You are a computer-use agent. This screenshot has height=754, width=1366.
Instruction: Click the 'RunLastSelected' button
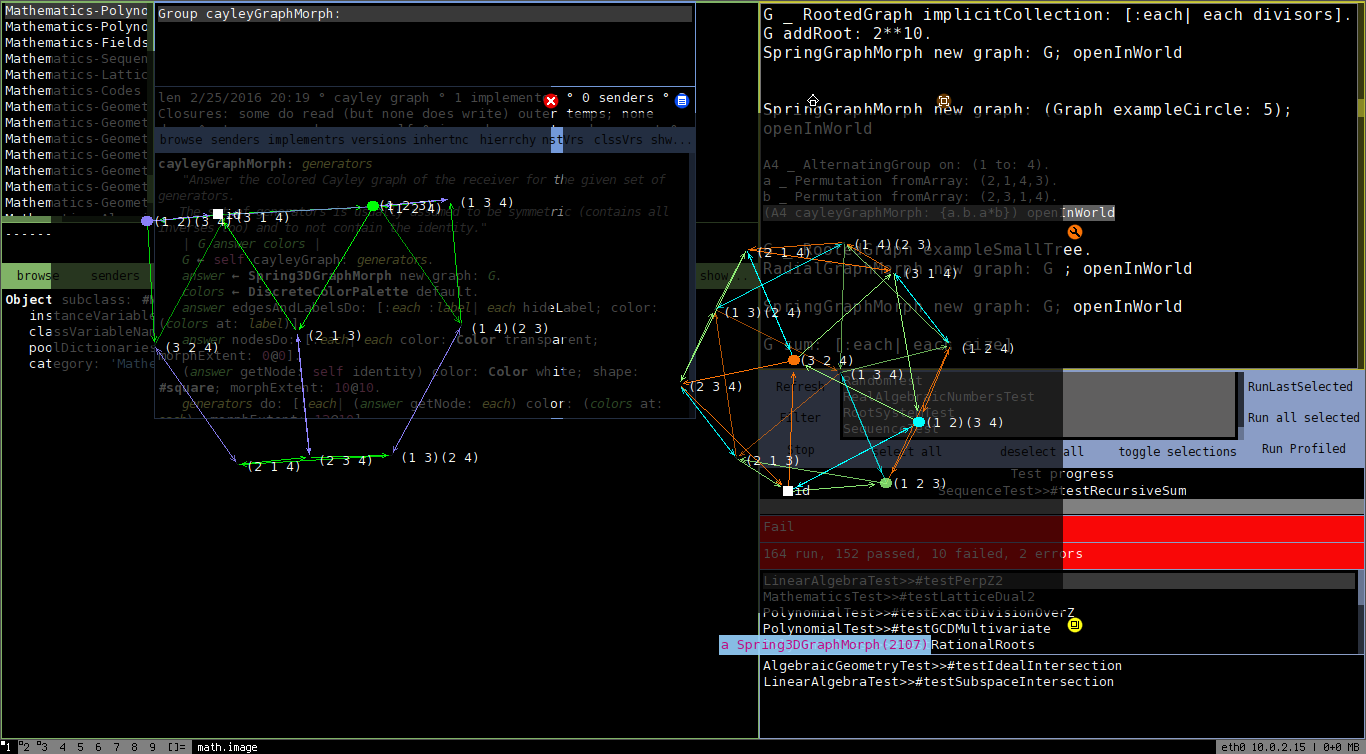(1300, 386)
